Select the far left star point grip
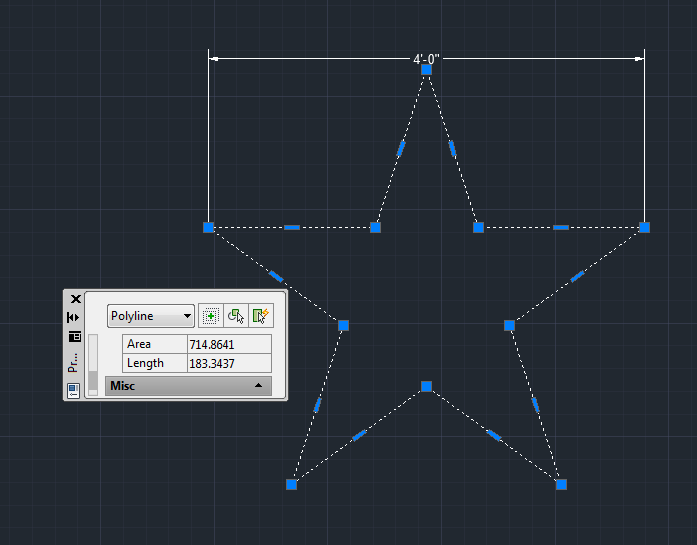This screenshot has height=545, width=697. (x=208, y=228)
